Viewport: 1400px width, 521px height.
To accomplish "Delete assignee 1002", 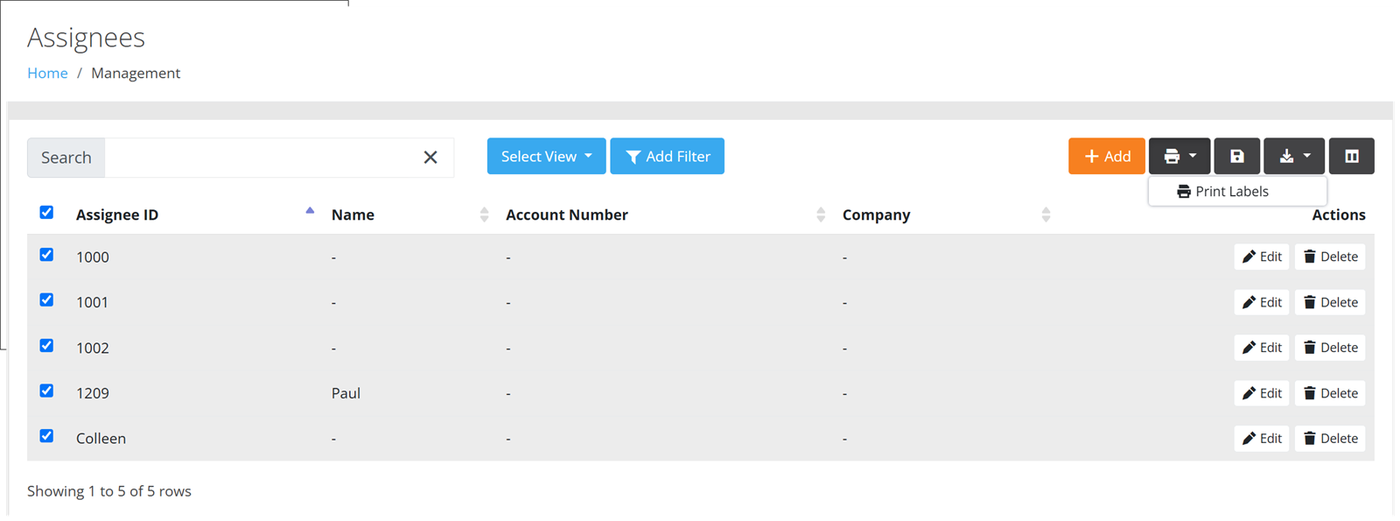I will tap(1330, 347).
